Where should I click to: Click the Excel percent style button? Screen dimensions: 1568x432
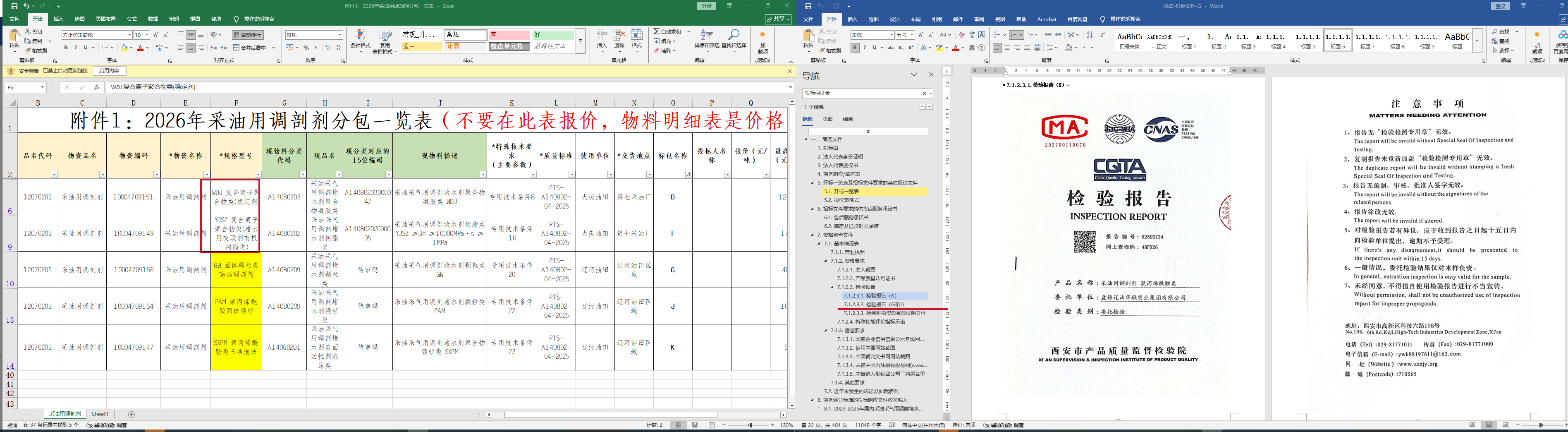pyautogui.click(x=306, y=48)
